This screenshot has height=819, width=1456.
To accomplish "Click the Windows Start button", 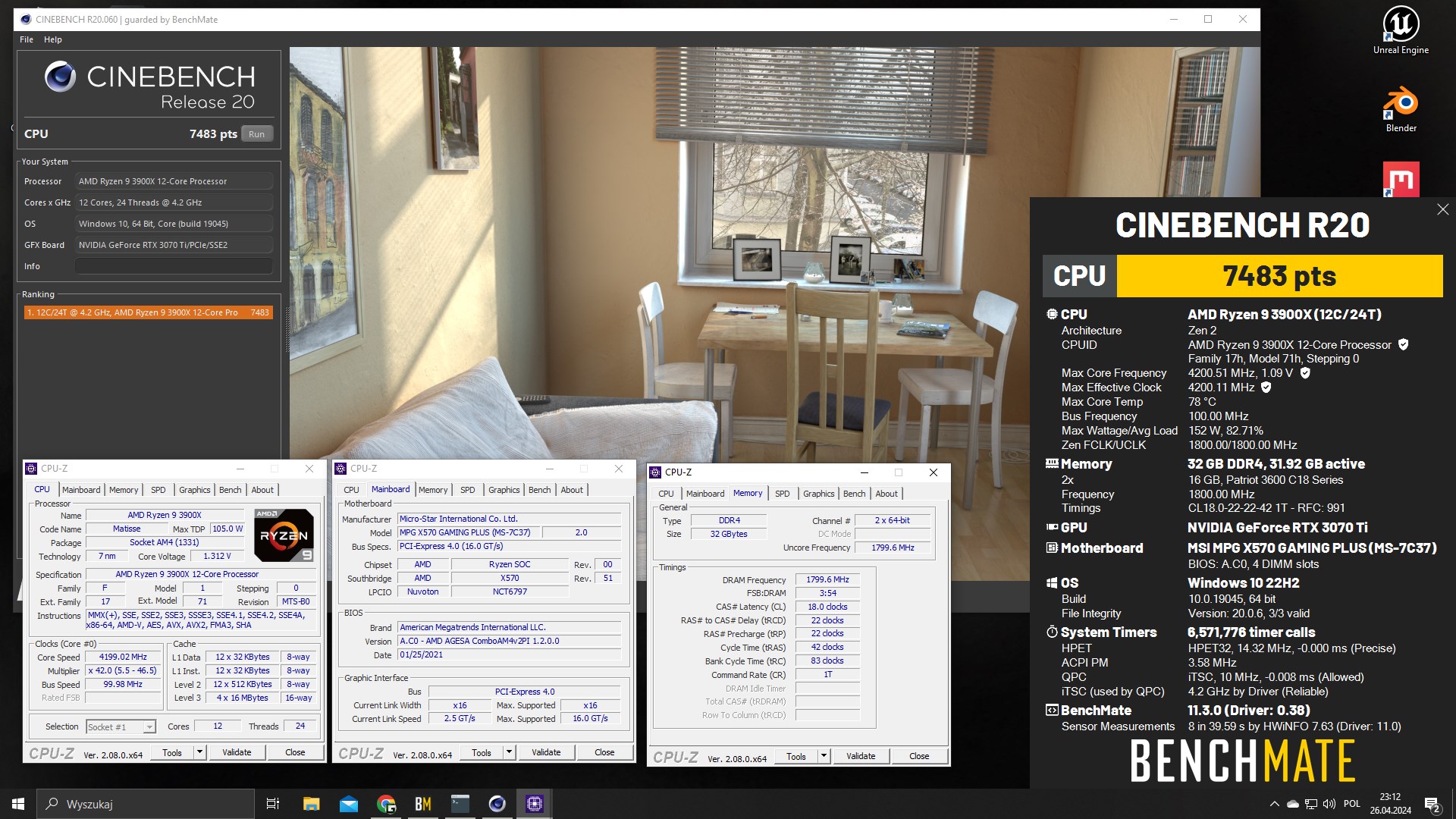I will coord(18,804).
